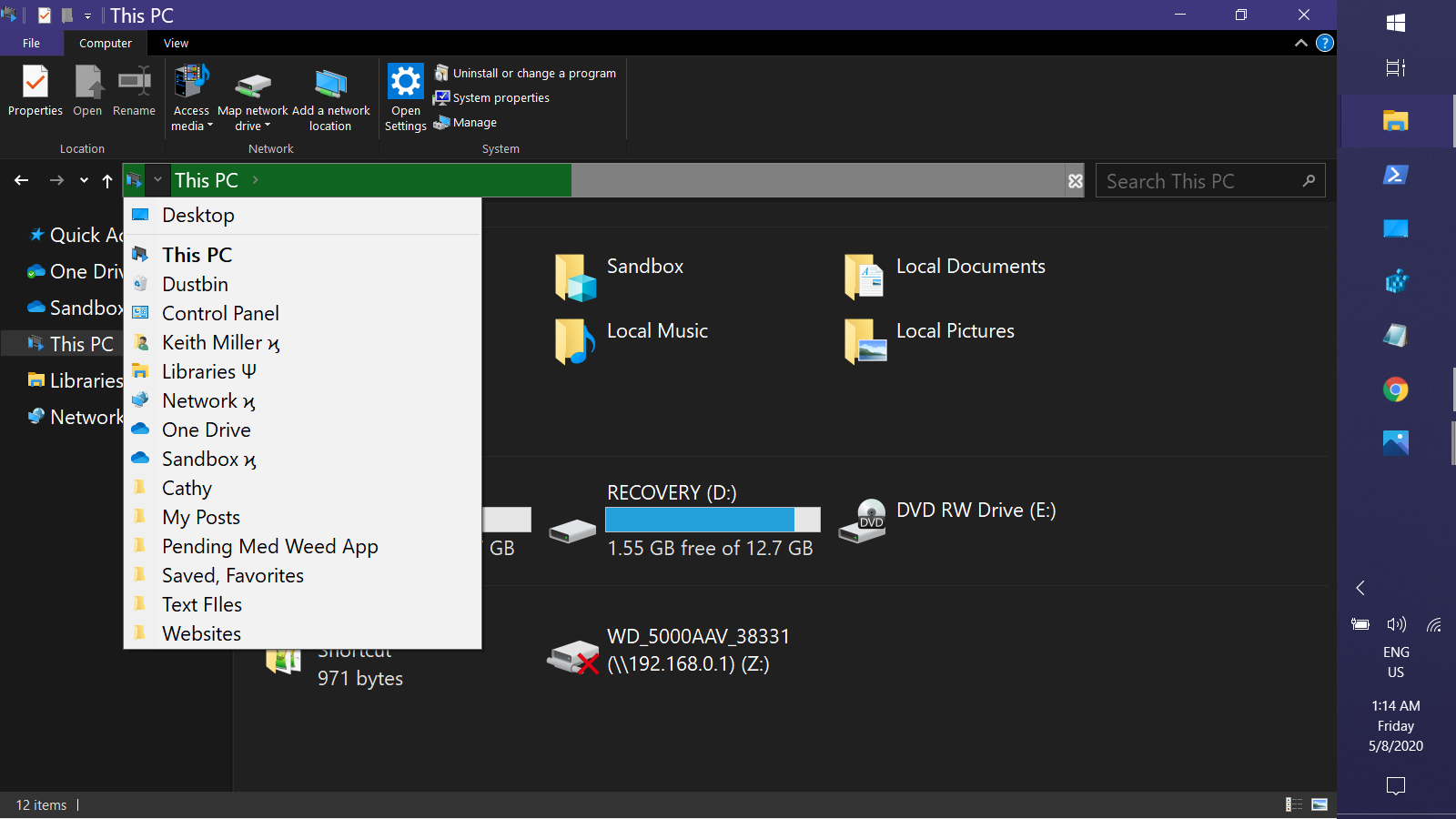The height and width of the screenshot is (819, 1456).
Task: Select the Sandbox folder icon
Action: click(x=575, y=277)
